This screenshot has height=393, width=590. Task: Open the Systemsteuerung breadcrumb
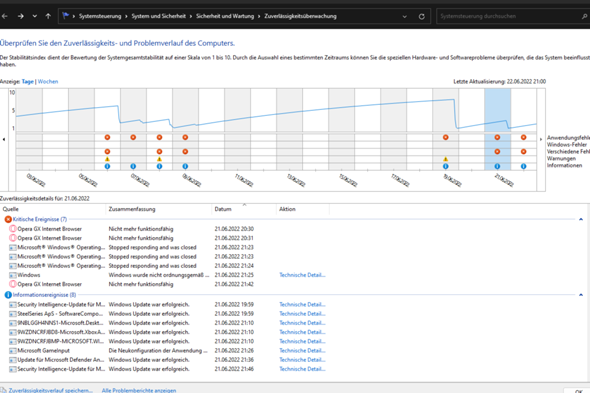[x=100, y=16]
